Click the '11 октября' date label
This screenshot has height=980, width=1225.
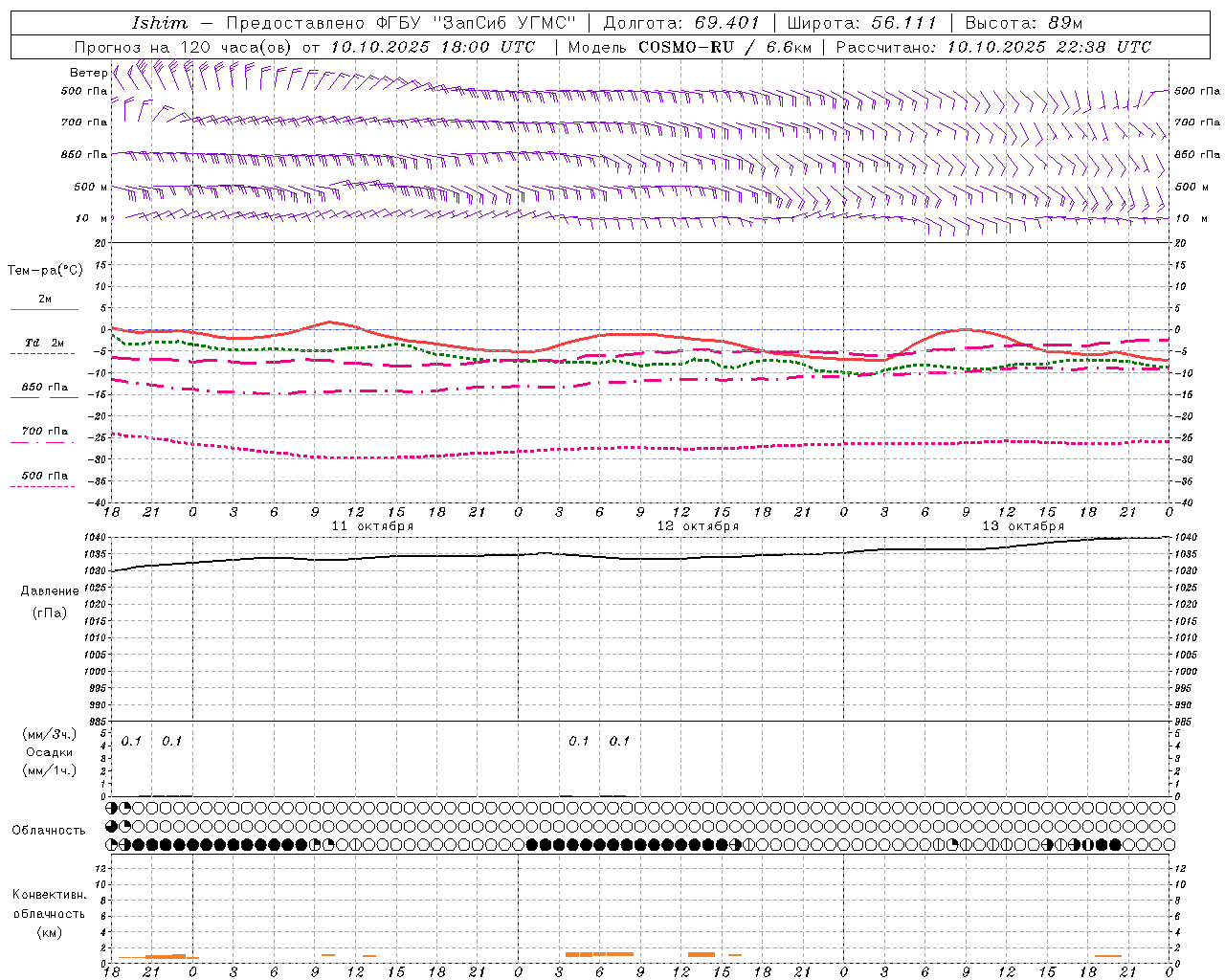click(x=372, y=526)
